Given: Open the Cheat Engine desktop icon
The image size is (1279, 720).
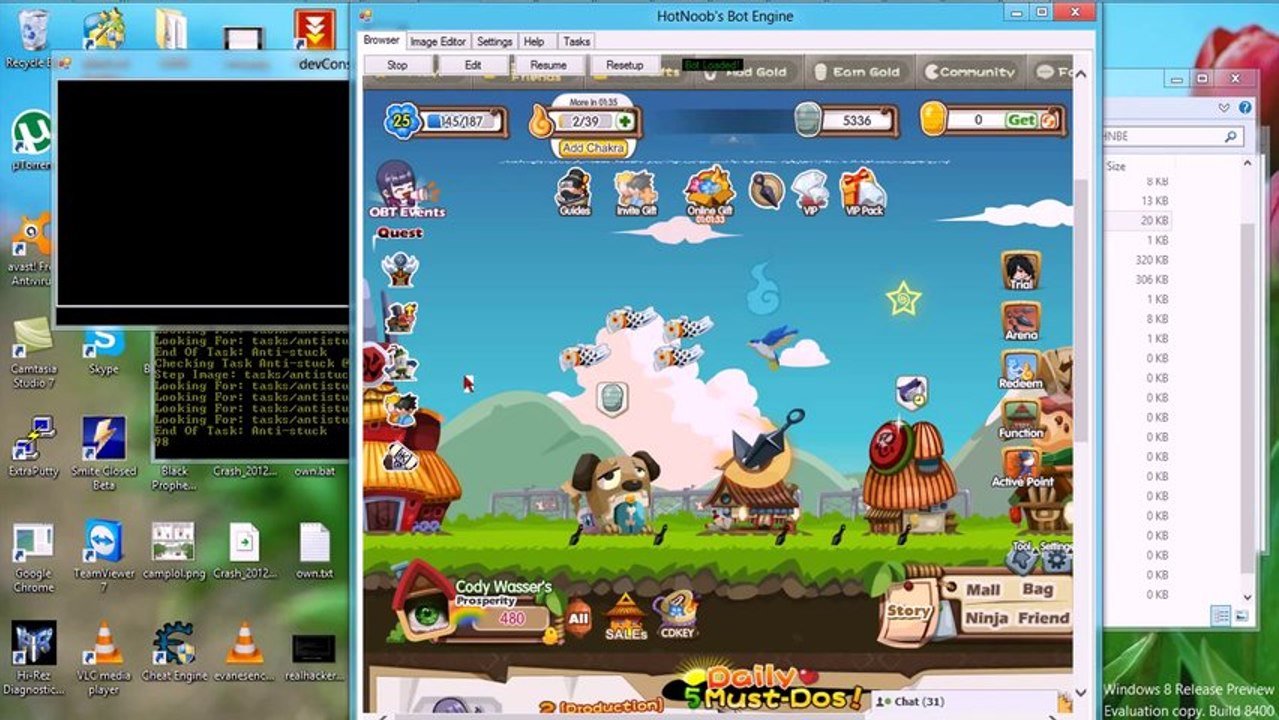Looking at the screenshot, I should [174, 652].
